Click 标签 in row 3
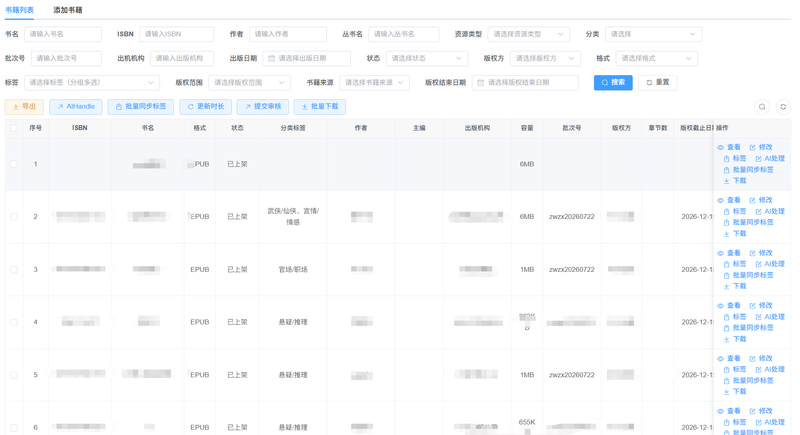Screen dimensions: 800x435 735,264
